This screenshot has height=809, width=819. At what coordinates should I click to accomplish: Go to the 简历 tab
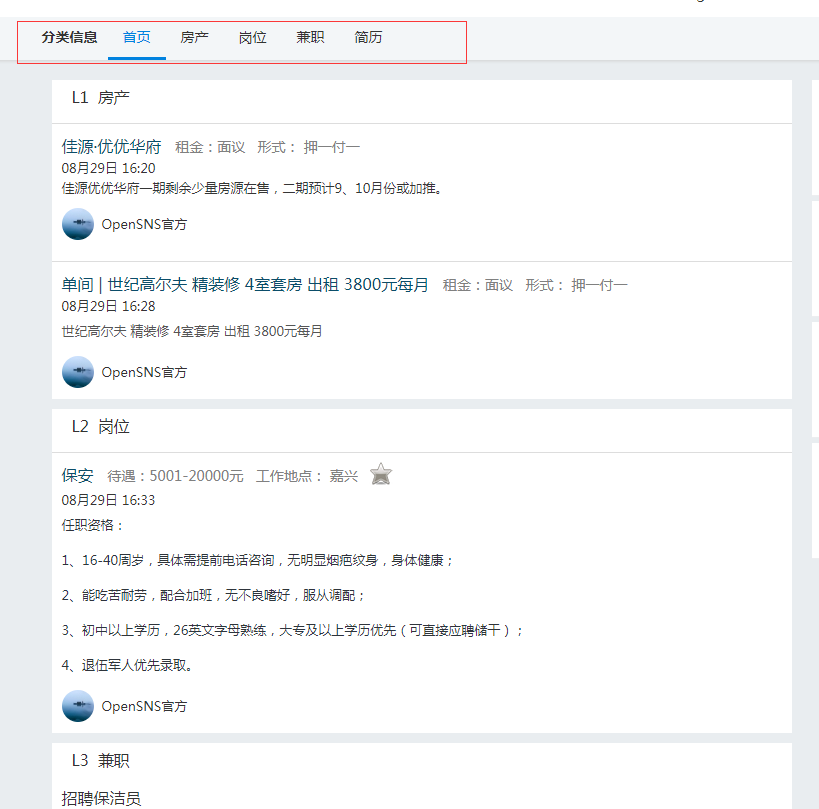(x=368, y=38)
